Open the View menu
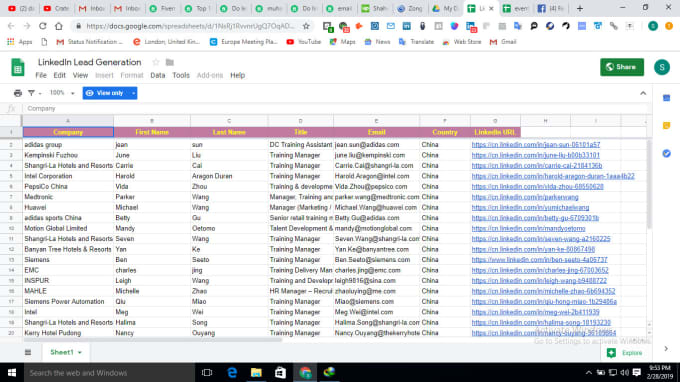This screenshot has height=382, width=680. [x=80, y=75]
